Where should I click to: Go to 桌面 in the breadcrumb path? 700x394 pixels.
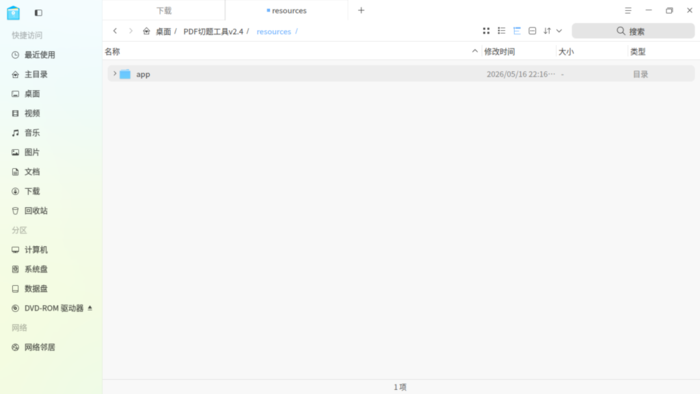click(163, 32)
